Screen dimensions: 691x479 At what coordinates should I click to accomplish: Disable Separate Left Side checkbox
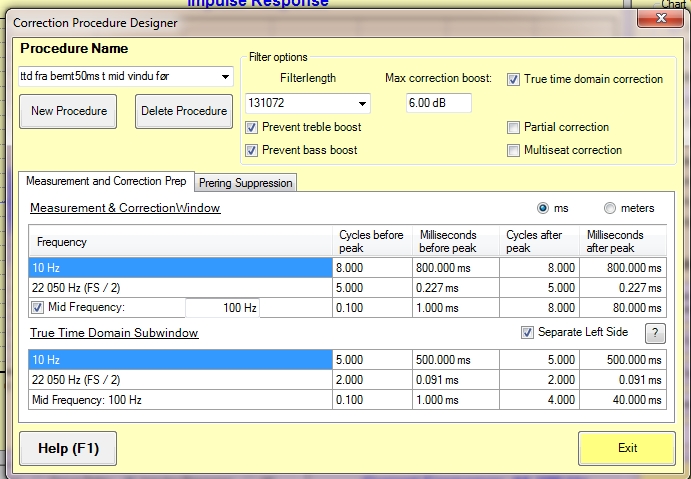point(527,333)
